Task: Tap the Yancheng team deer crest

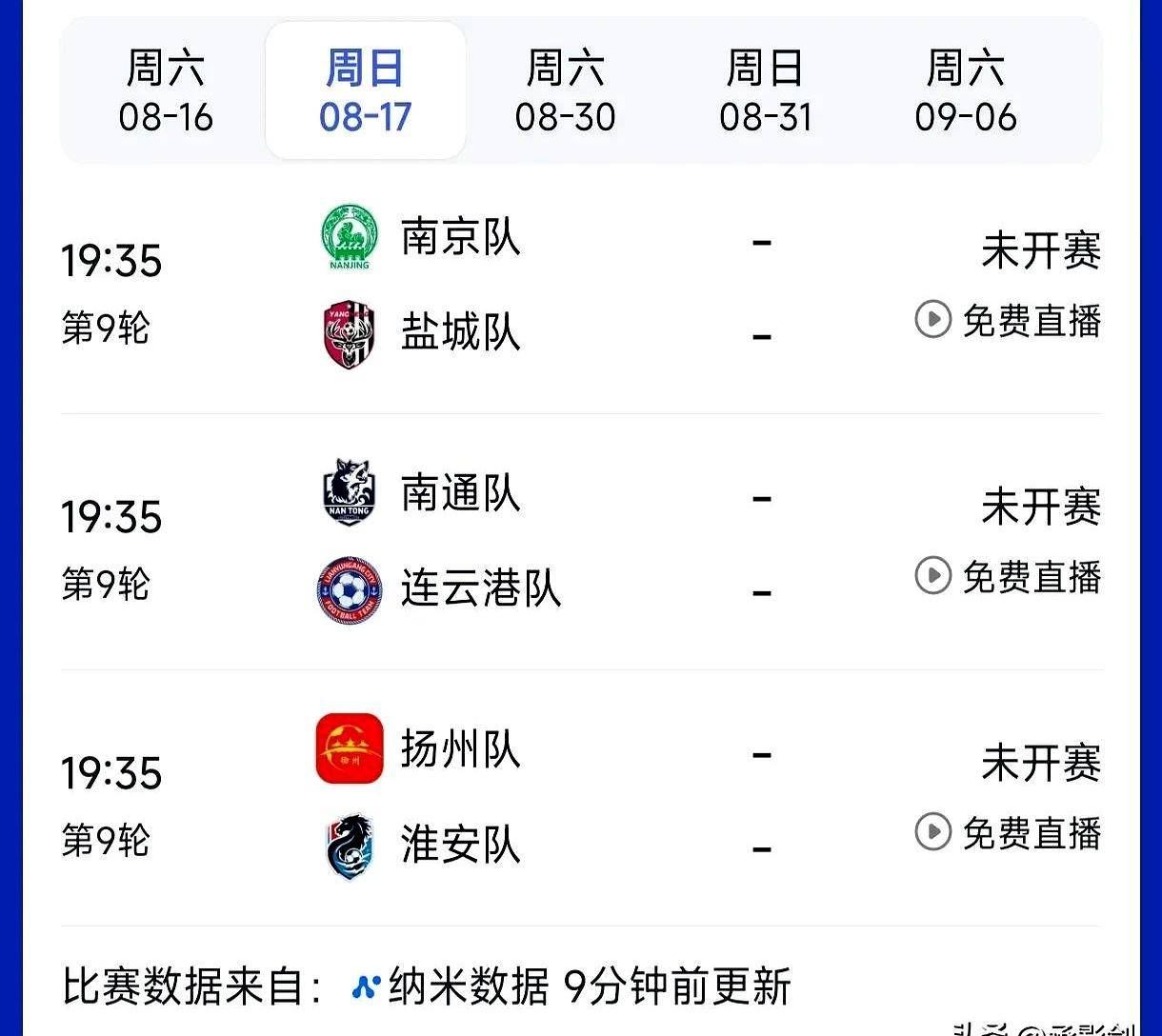Action: click(x=349, y=334)
